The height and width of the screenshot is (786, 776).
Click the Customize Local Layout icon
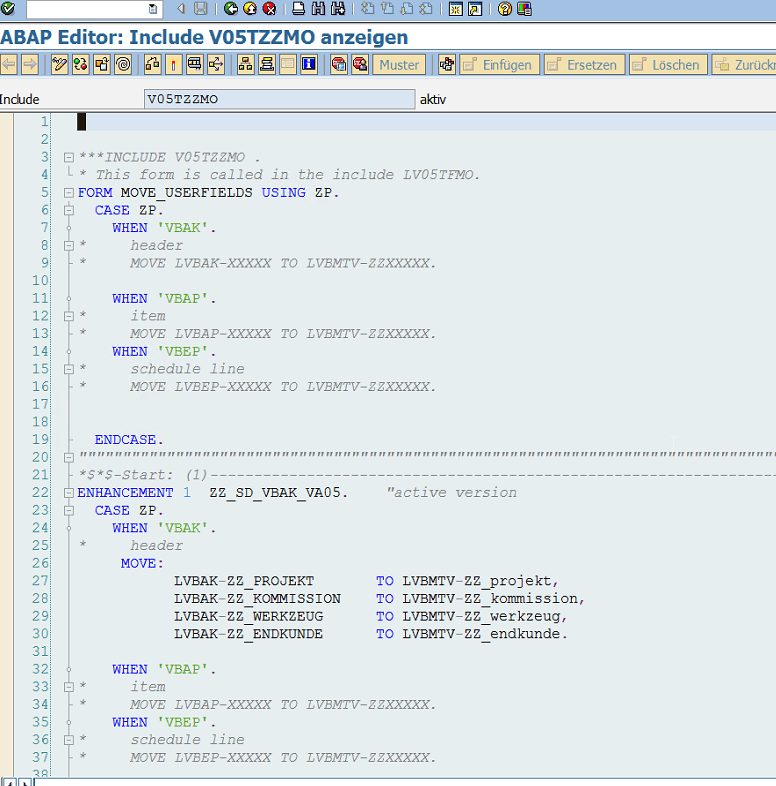(x=524, y=9)
